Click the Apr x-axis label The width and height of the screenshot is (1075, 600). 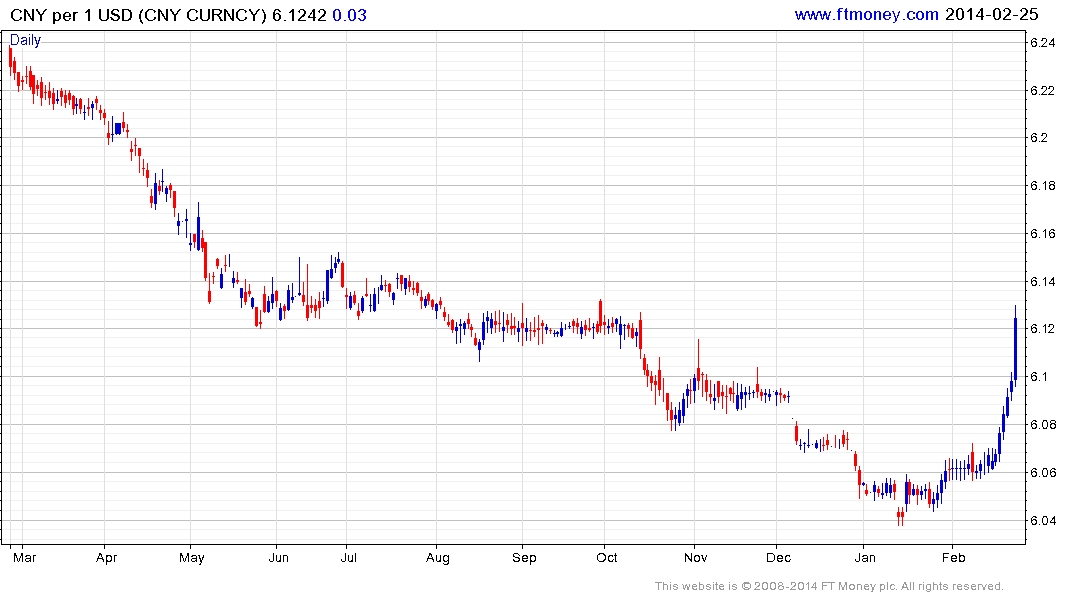(106, 557)
